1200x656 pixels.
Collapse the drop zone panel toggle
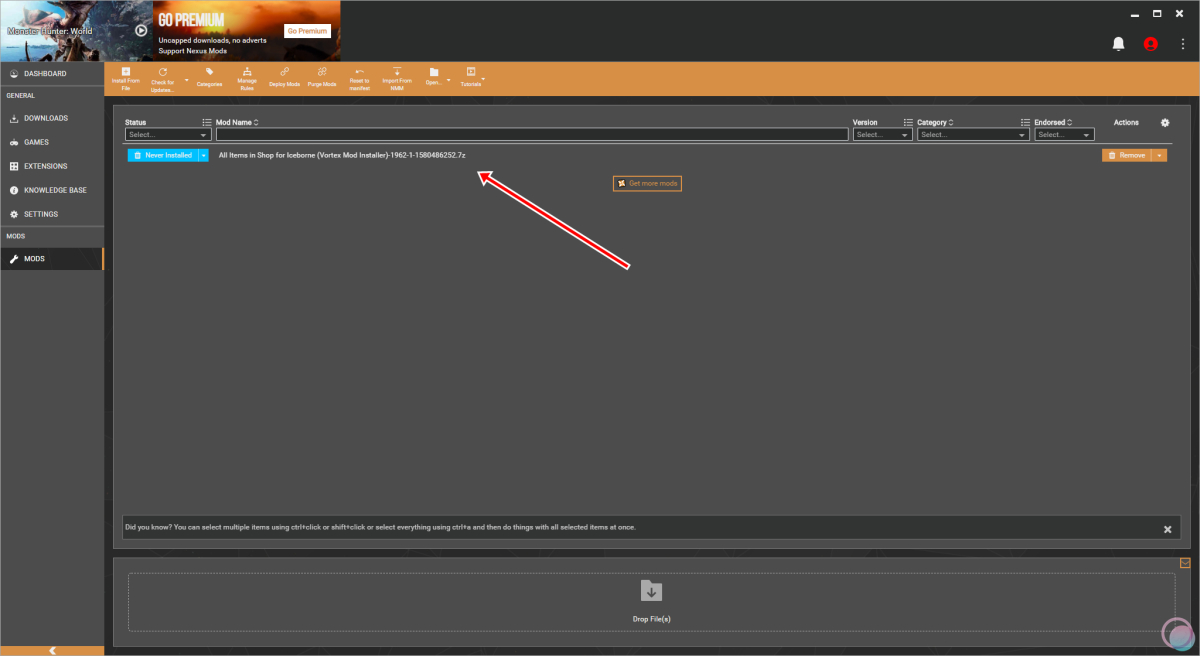[x=1185, y=562]
